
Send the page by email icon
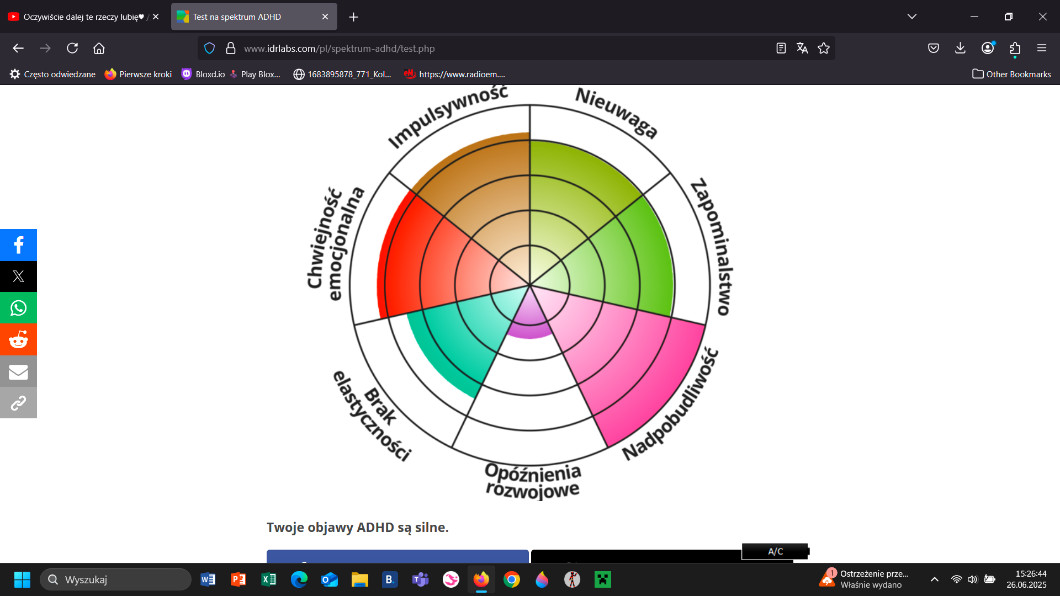click(18, 372)
